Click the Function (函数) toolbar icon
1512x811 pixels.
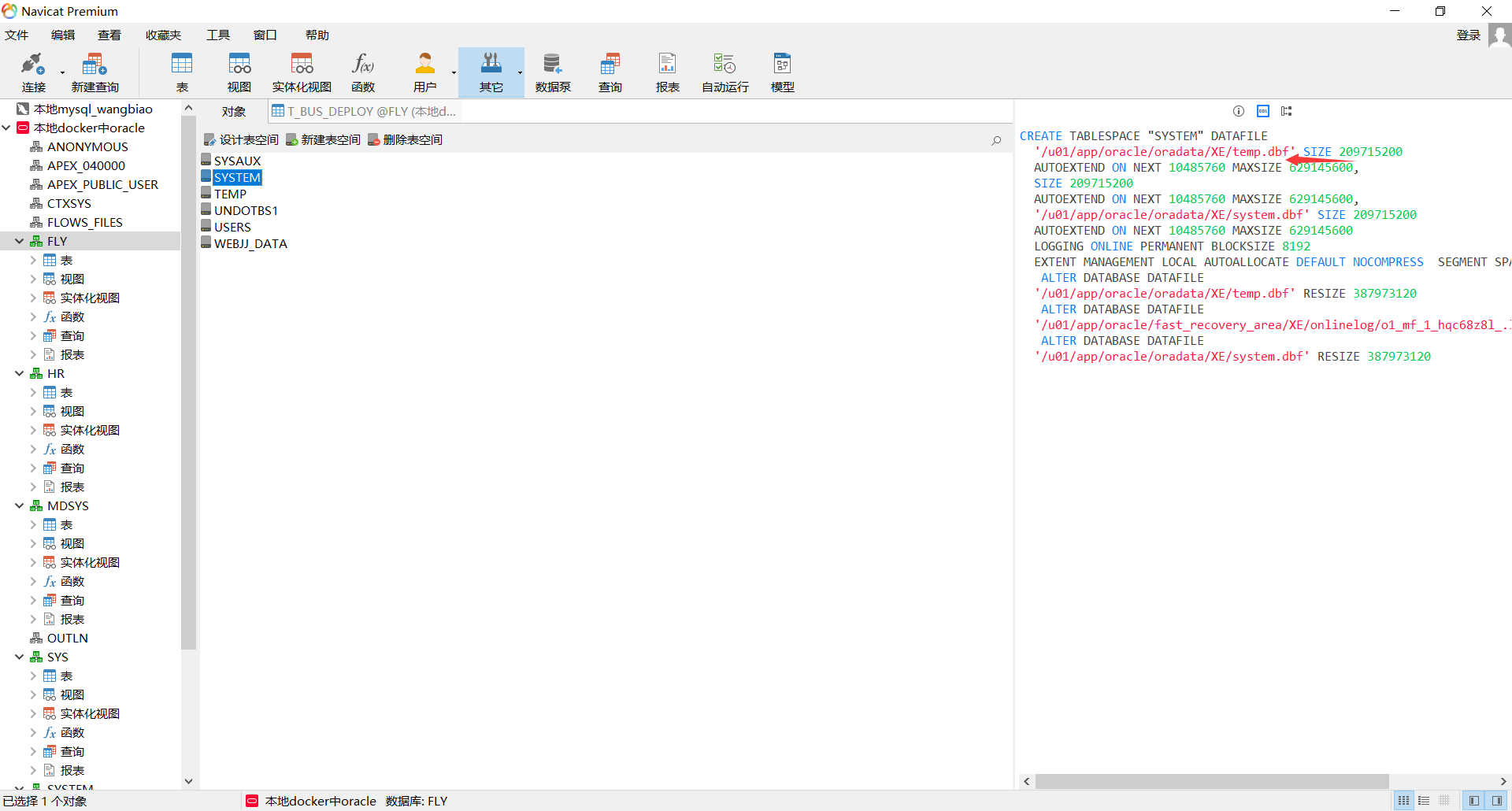(x=363, y=72)
